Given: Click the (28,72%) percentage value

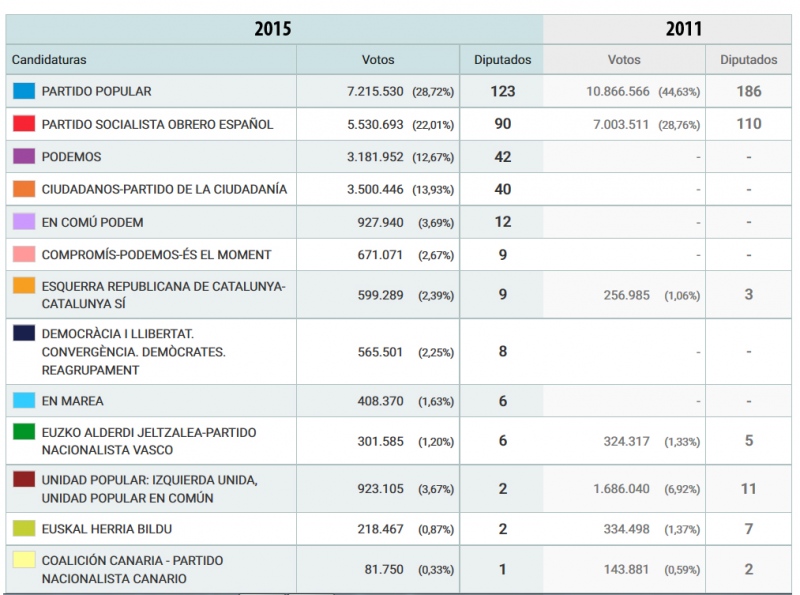Looking at the screenshot, I should (x=433, y=92).
